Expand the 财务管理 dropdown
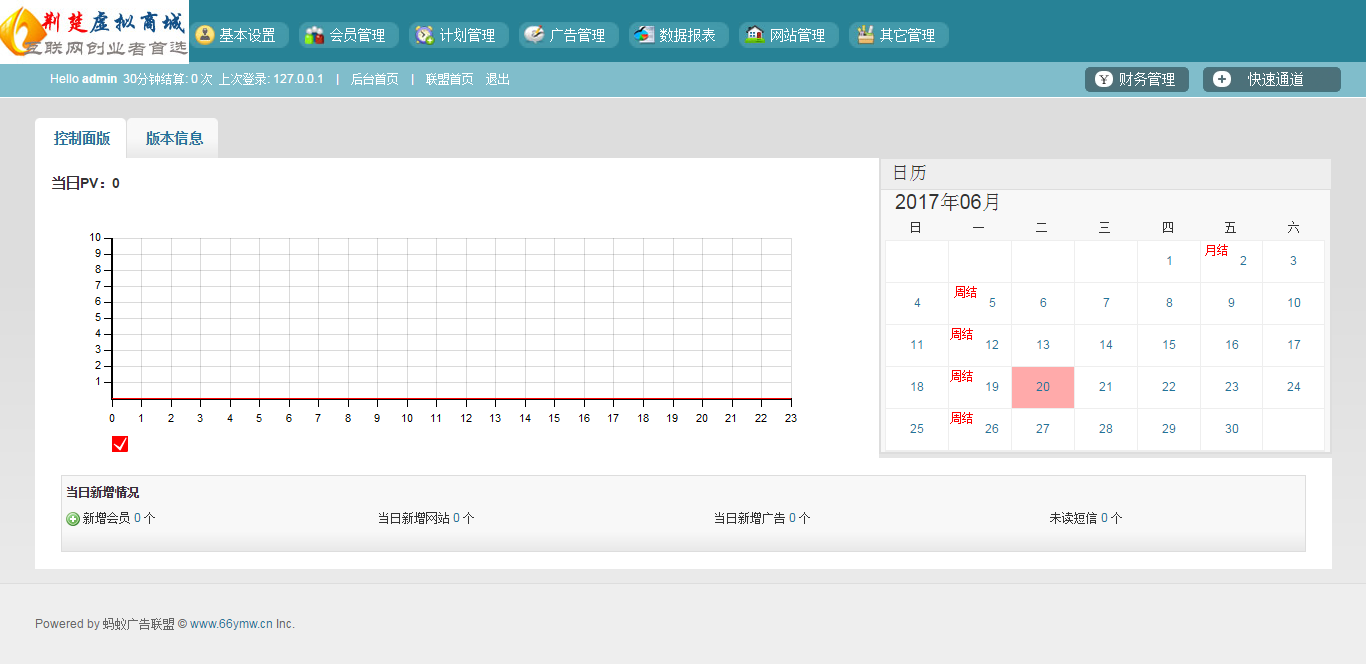The height and width of the screenshot is (664, 1366). click(x=1137, y=79)
